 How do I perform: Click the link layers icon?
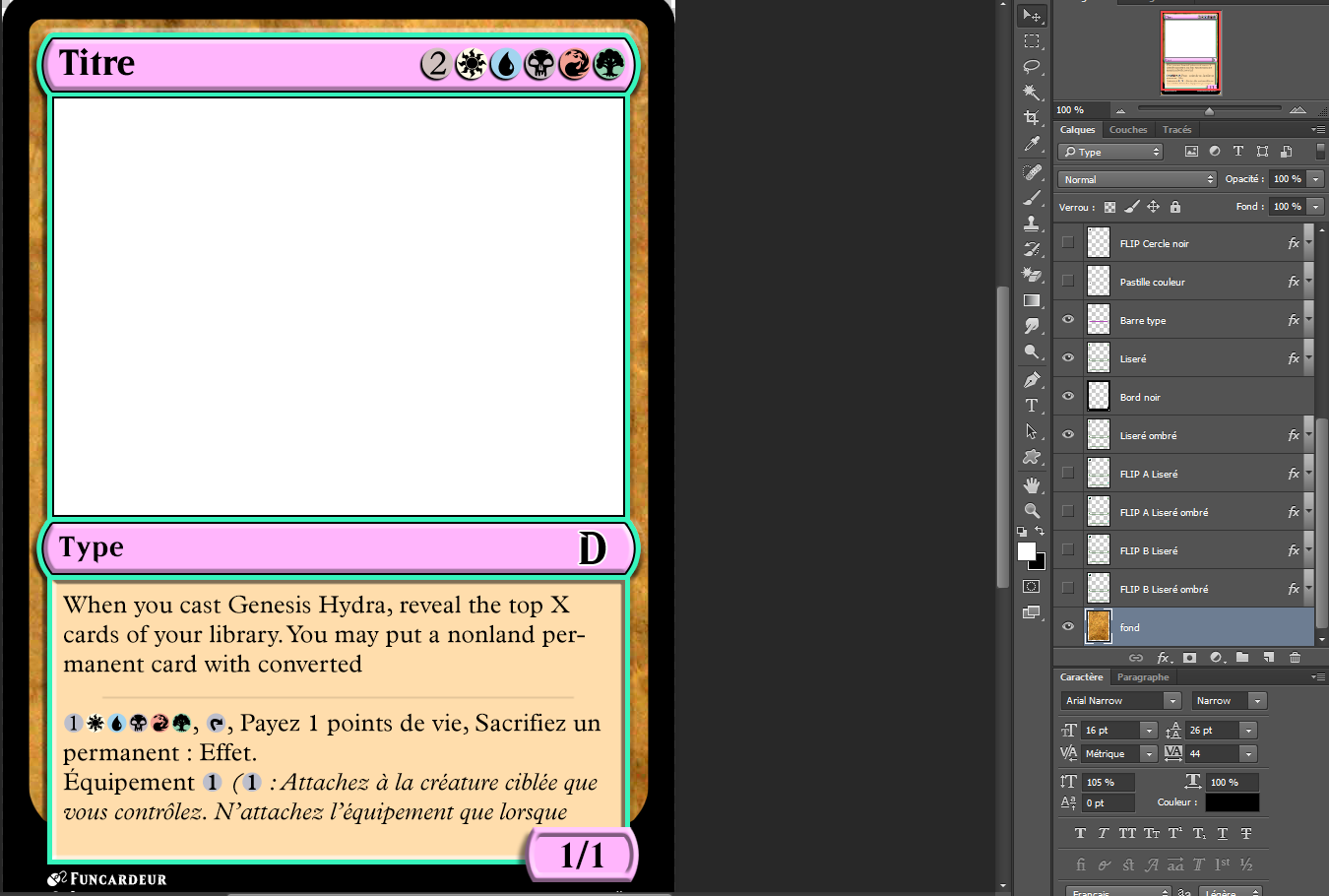pos(1136,658)
